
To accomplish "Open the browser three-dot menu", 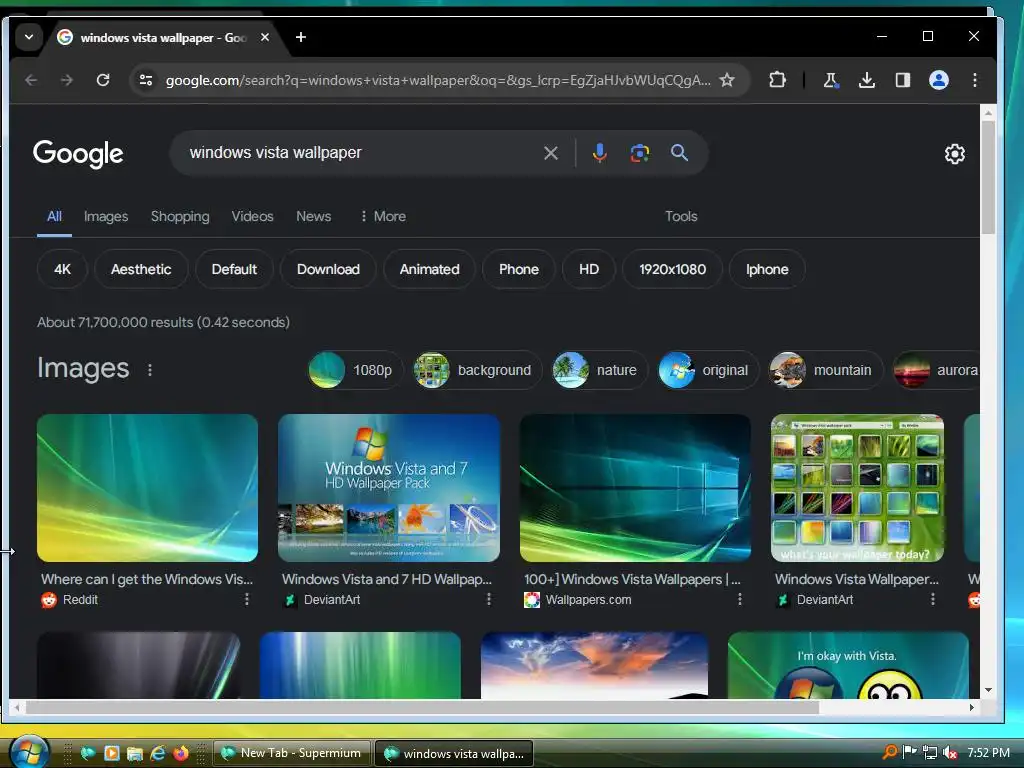I will coord(974,80).
